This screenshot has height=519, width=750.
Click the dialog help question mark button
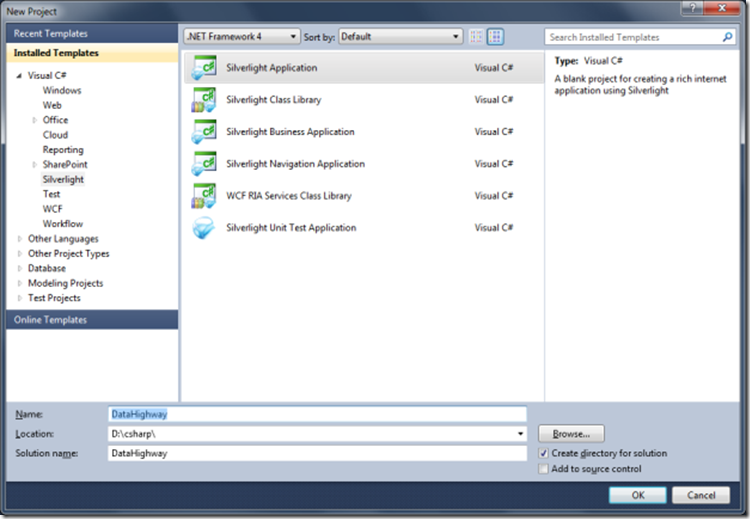point(693,8)
